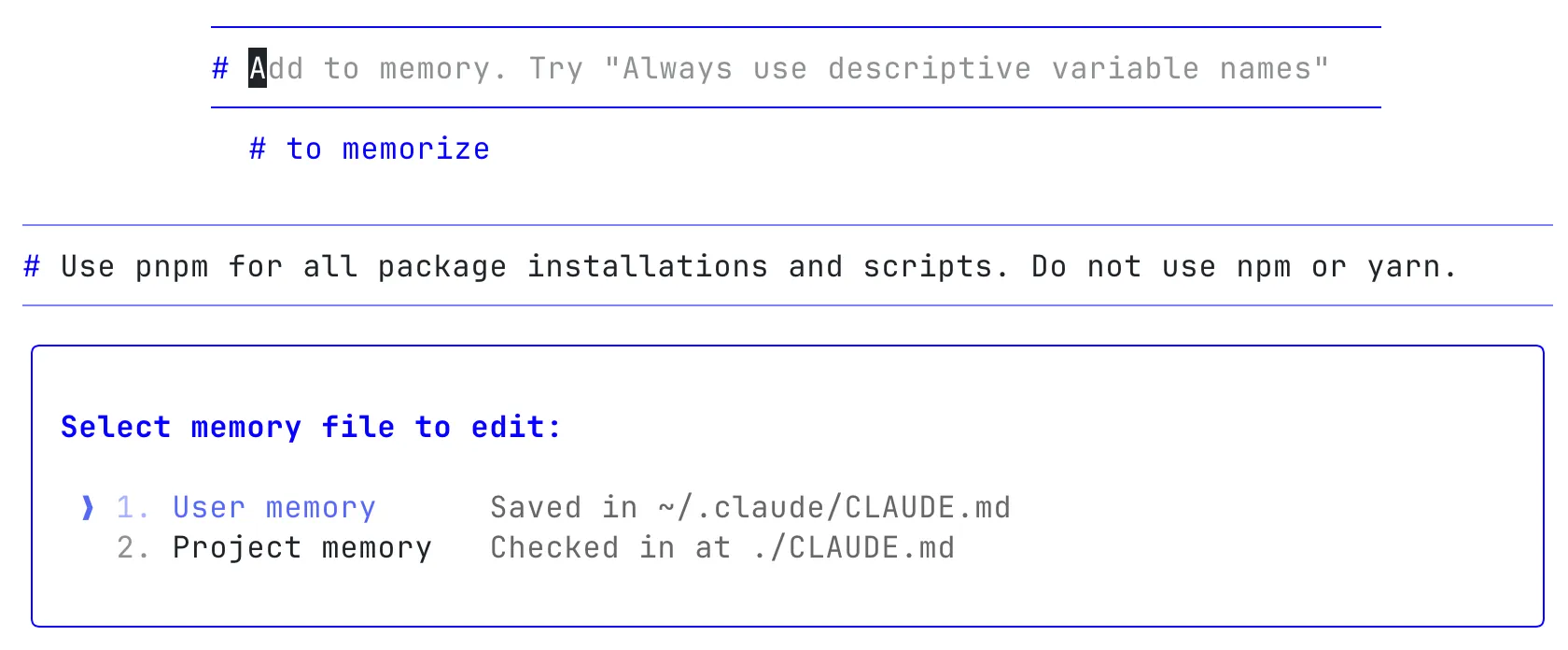Click the word 'yarn' in the memory note

1403,266
